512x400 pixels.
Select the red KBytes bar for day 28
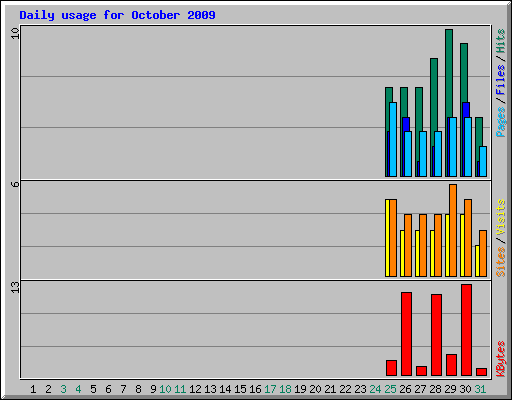pos(436,335)
